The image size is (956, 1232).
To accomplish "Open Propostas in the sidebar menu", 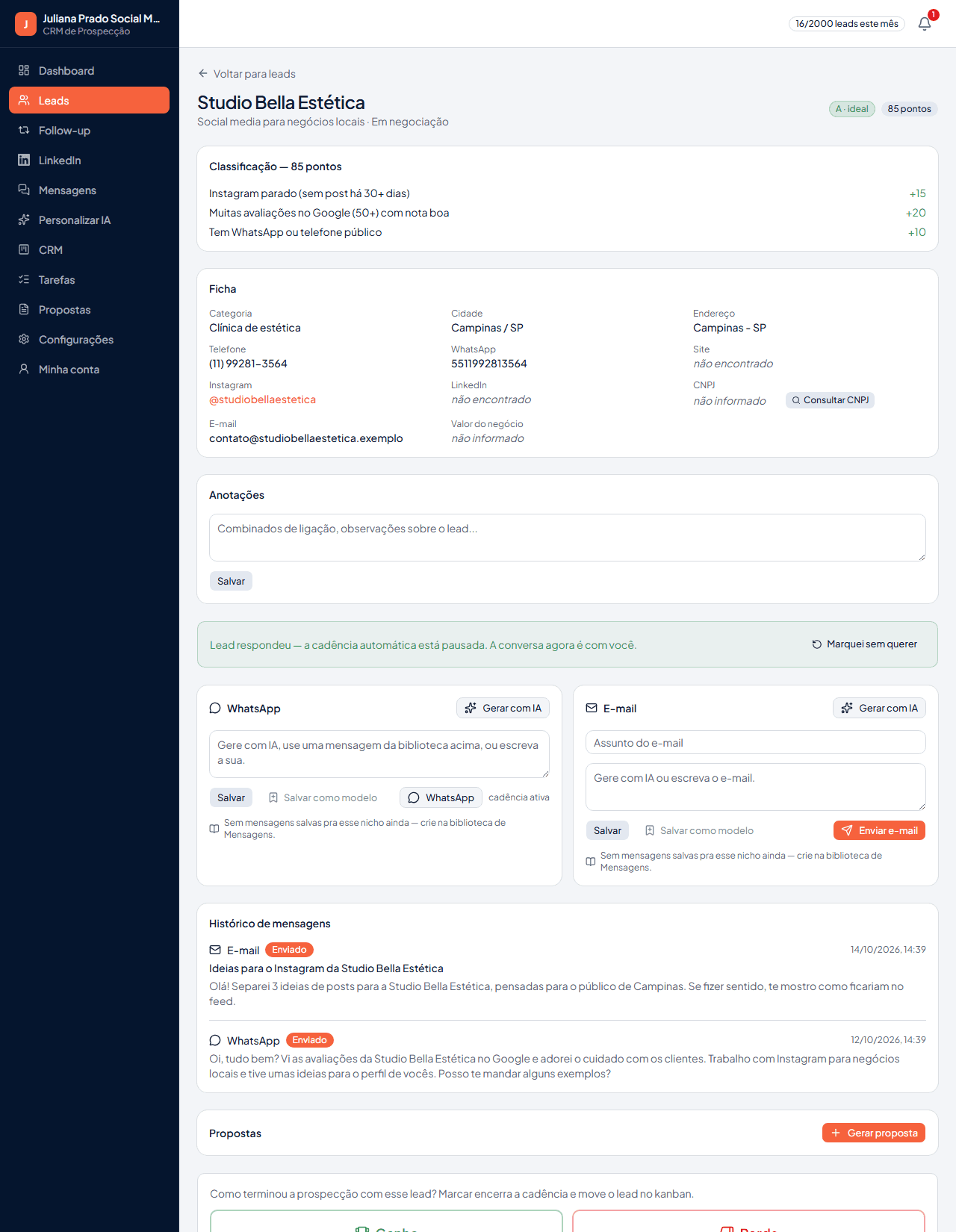I will 89,309.
